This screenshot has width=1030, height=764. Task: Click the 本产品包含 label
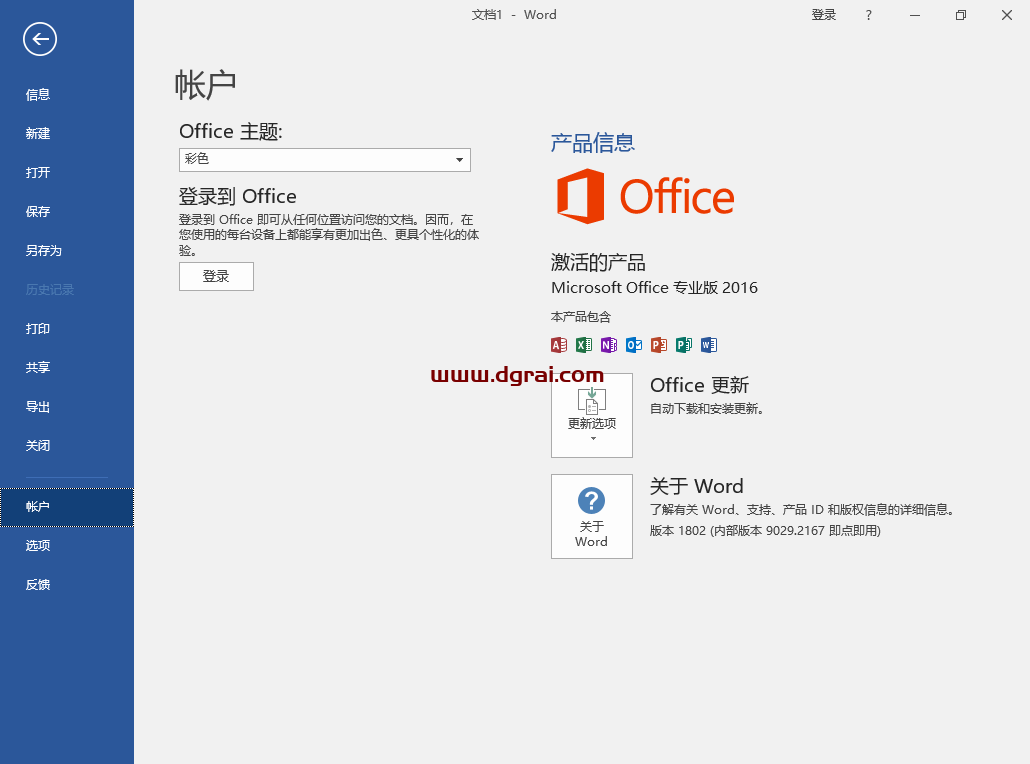[x=581, y=317]
